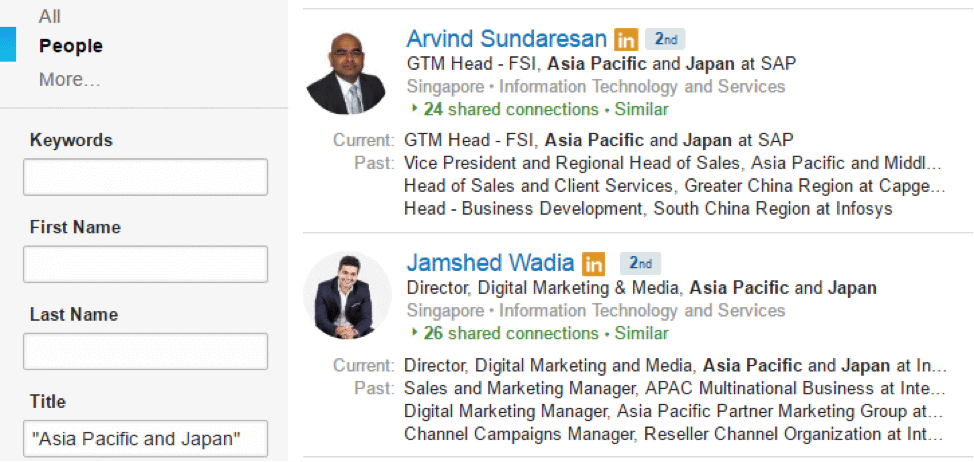Viewport: 974px width, 462px height.
Task: Open Jamshed Wadia's profile photo
Action: 346,294
